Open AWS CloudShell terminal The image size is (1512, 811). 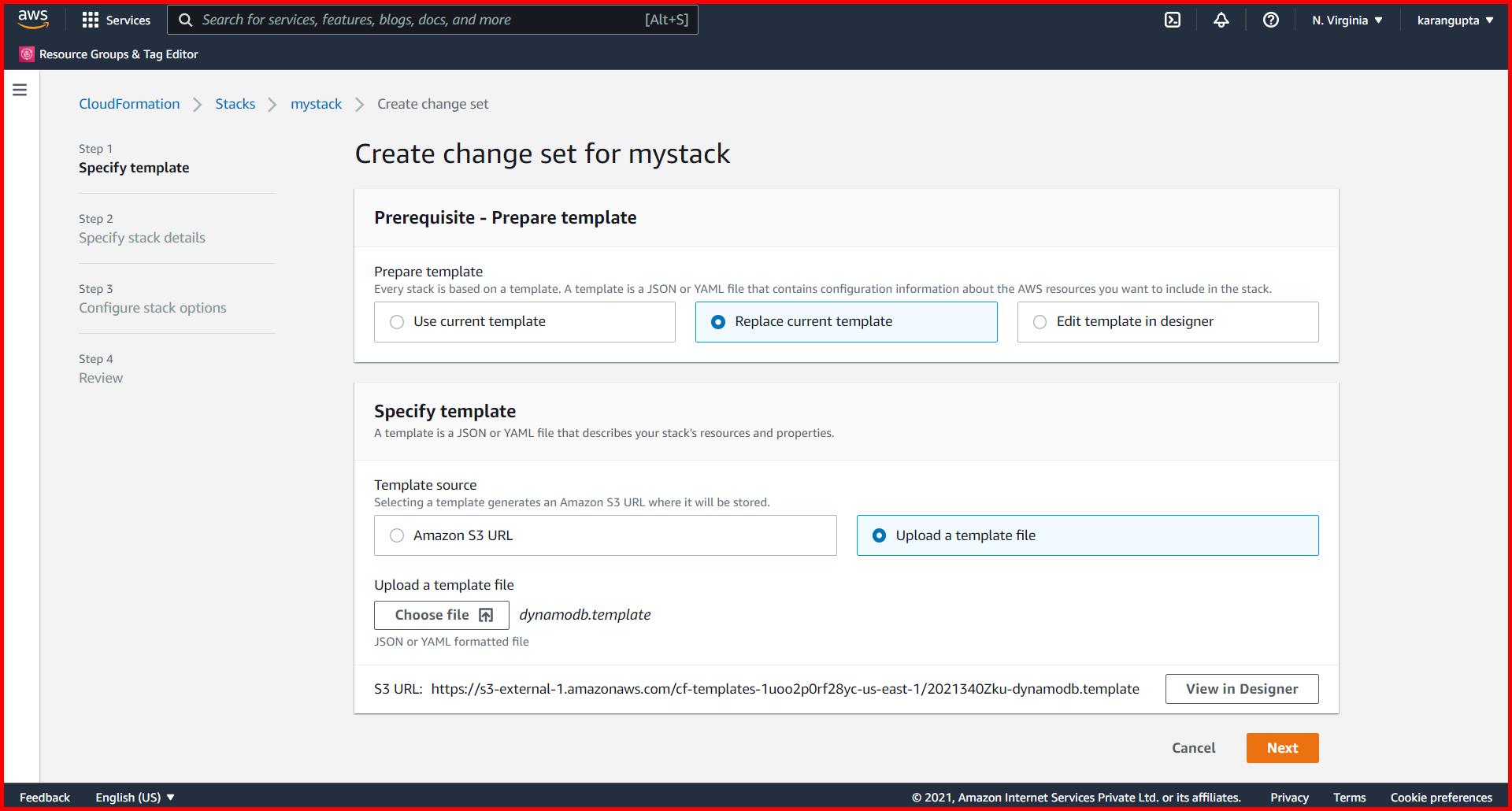click(x=1173, y=20)
